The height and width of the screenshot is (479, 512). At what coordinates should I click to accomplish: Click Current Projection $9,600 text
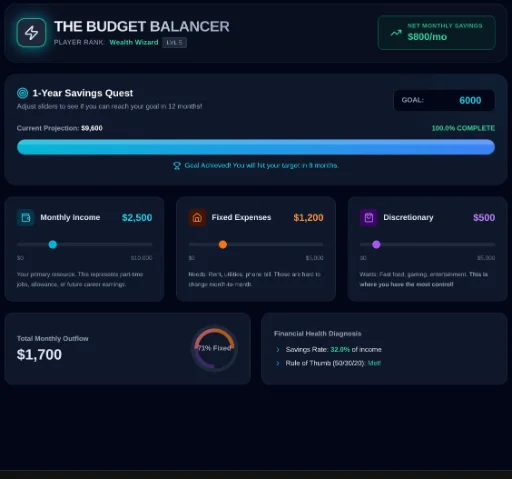pos(60,128)
